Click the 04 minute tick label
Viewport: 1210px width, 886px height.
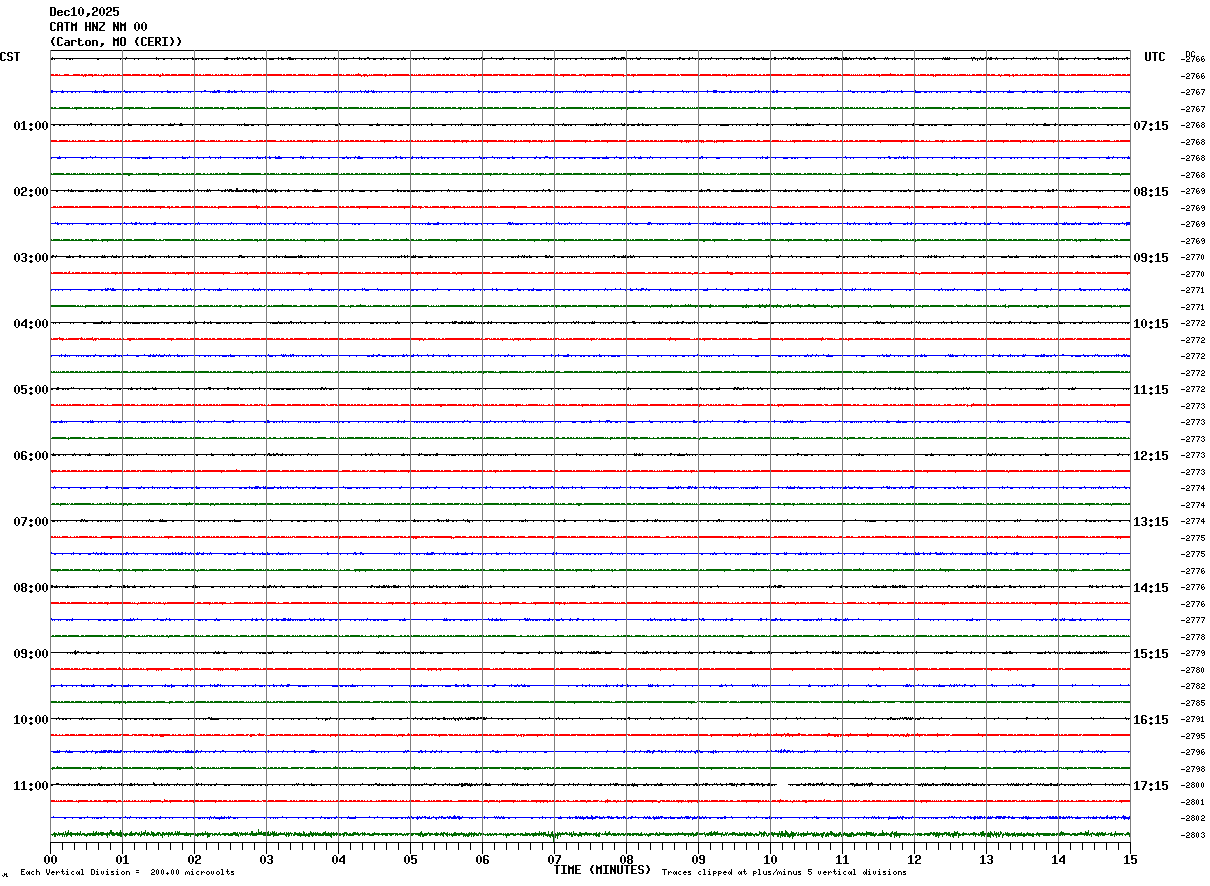[x=339, y=859]
